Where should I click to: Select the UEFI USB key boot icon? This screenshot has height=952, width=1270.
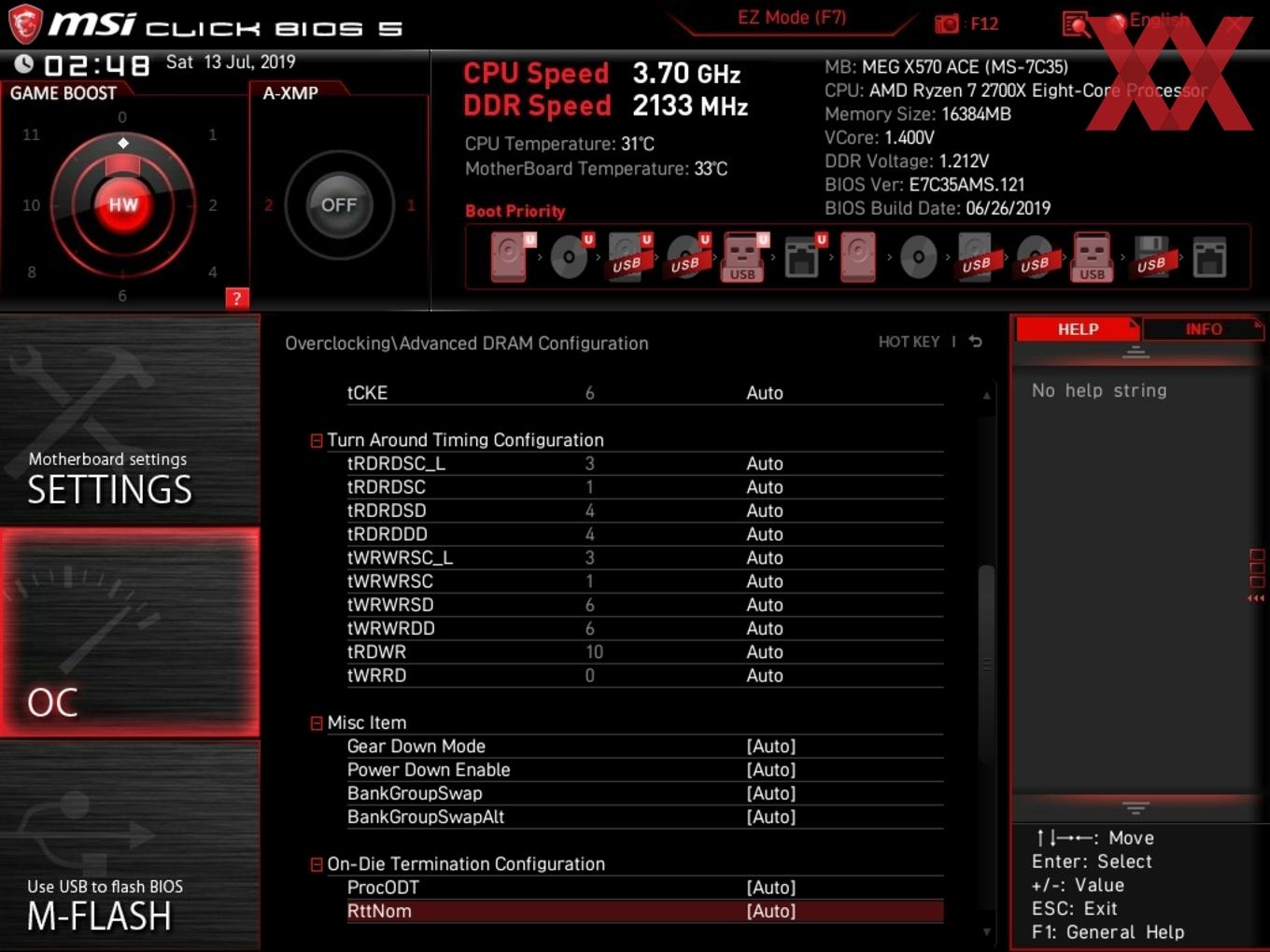[x=744, y=257]
